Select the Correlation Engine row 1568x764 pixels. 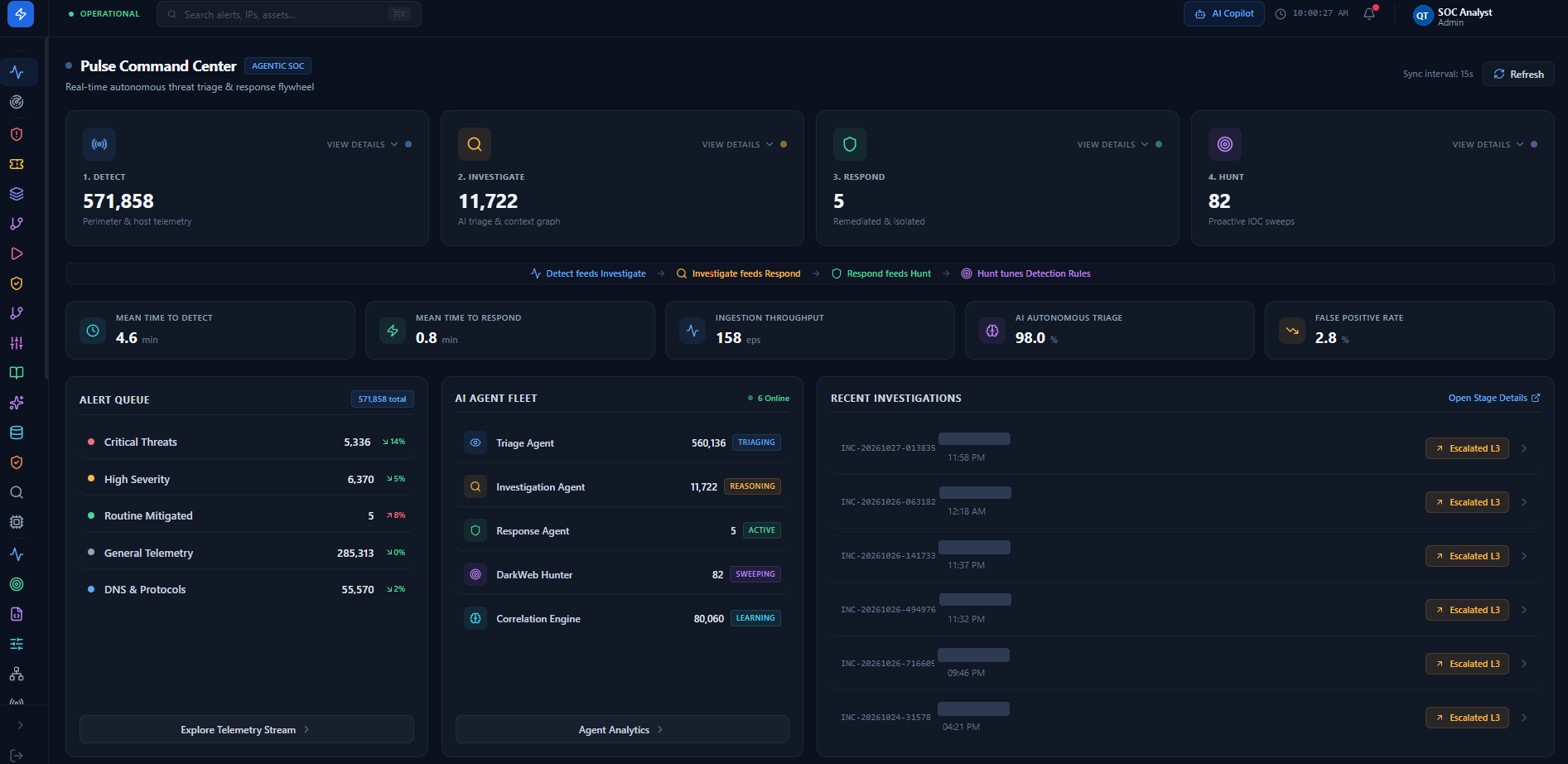[622, 618]
